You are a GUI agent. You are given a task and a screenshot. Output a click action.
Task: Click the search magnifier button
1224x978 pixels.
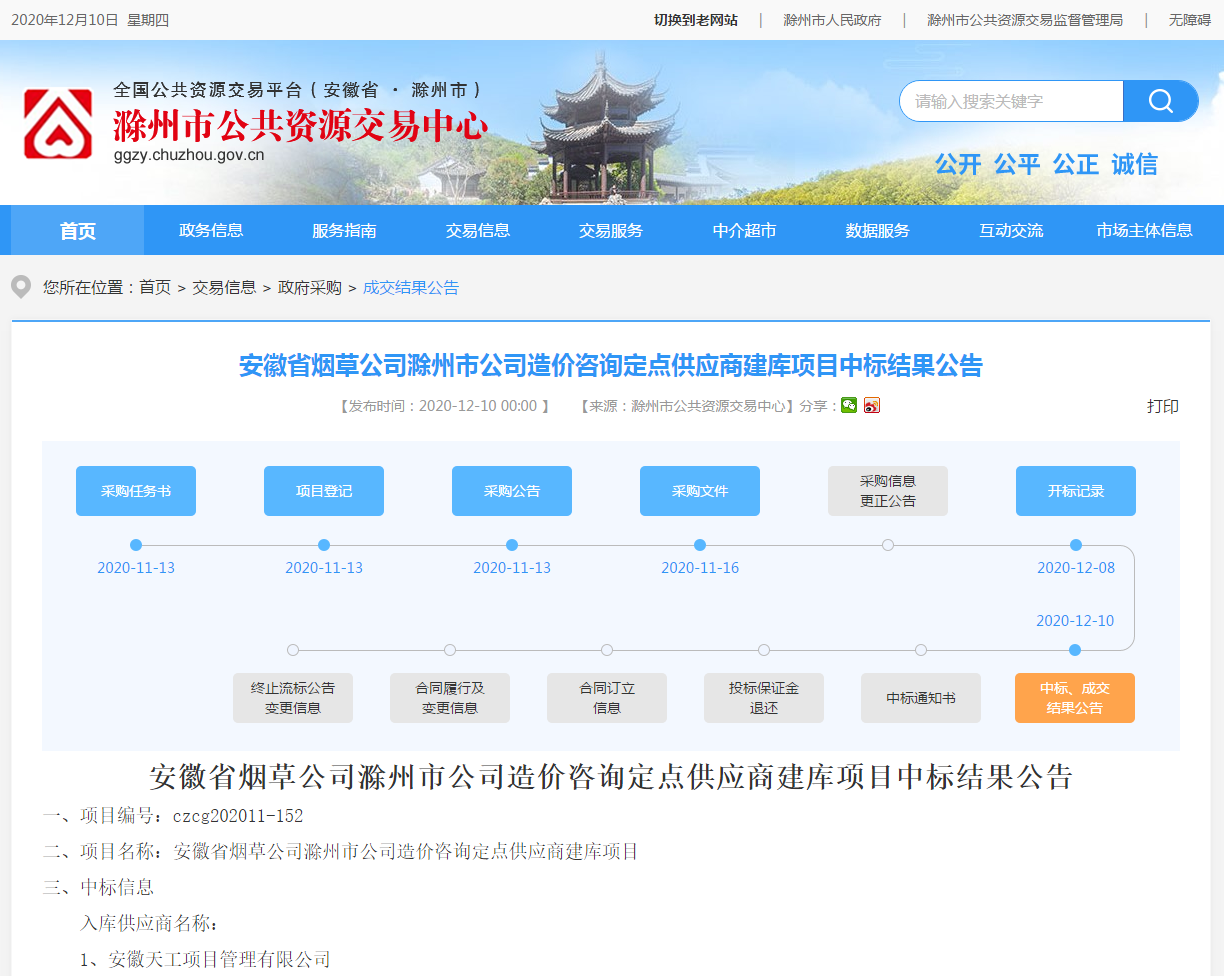pos(1160,101)
